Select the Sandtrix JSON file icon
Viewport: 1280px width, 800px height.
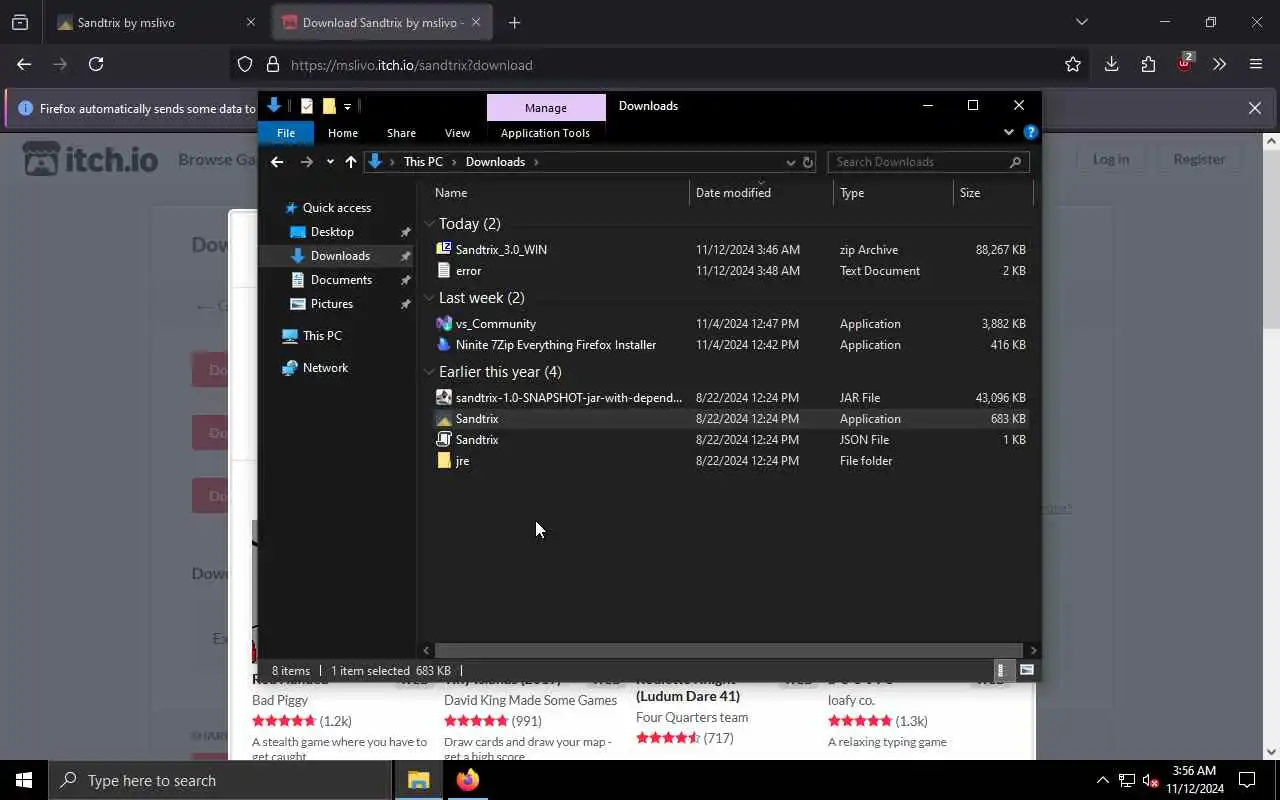click(x=444, y=439)
